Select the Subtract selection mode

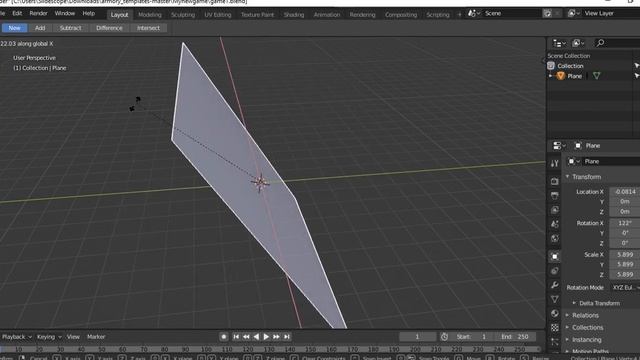(x=71, y=28)
